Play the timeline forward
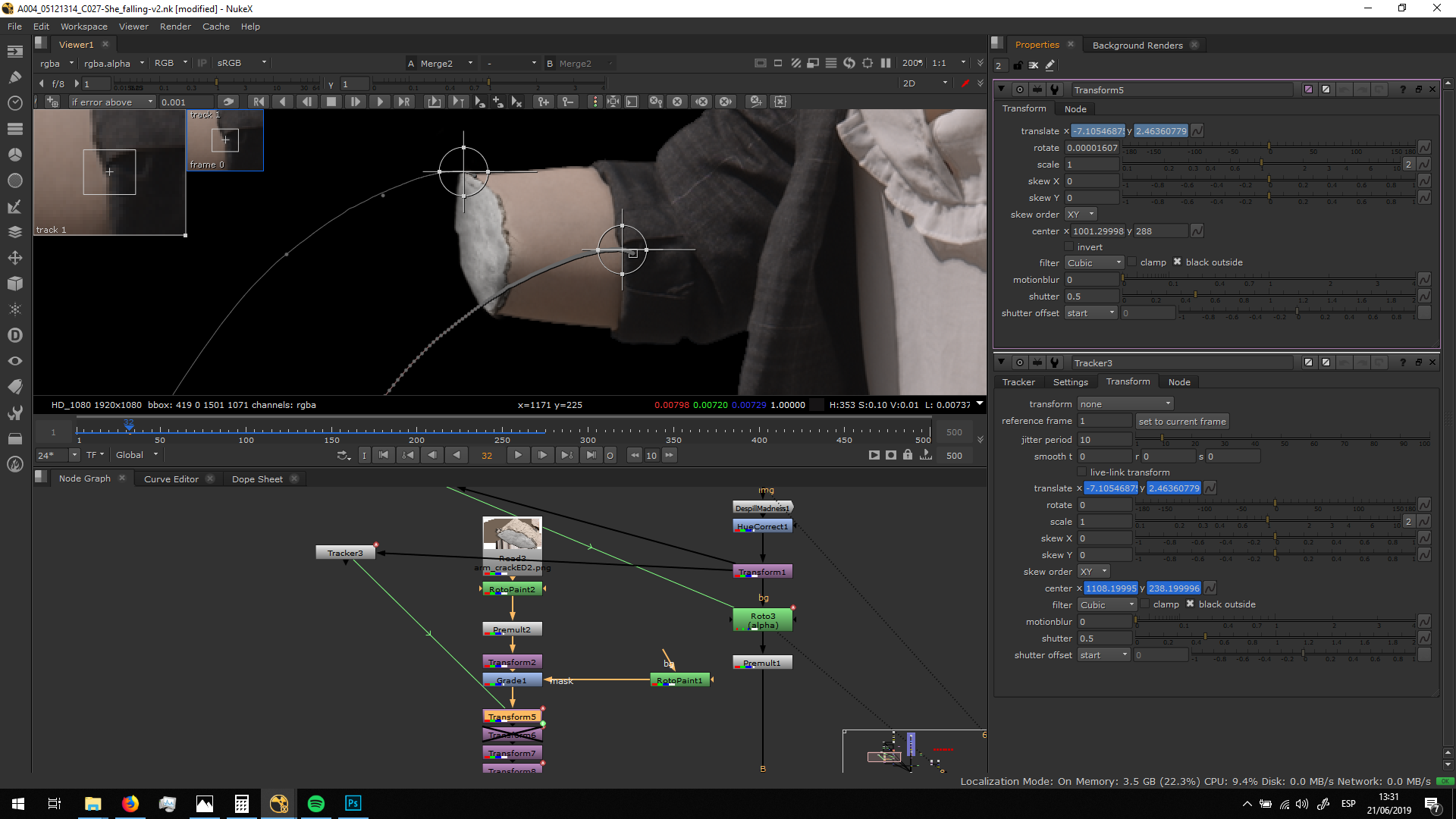 pyautogui.click(x=518, y=455)
